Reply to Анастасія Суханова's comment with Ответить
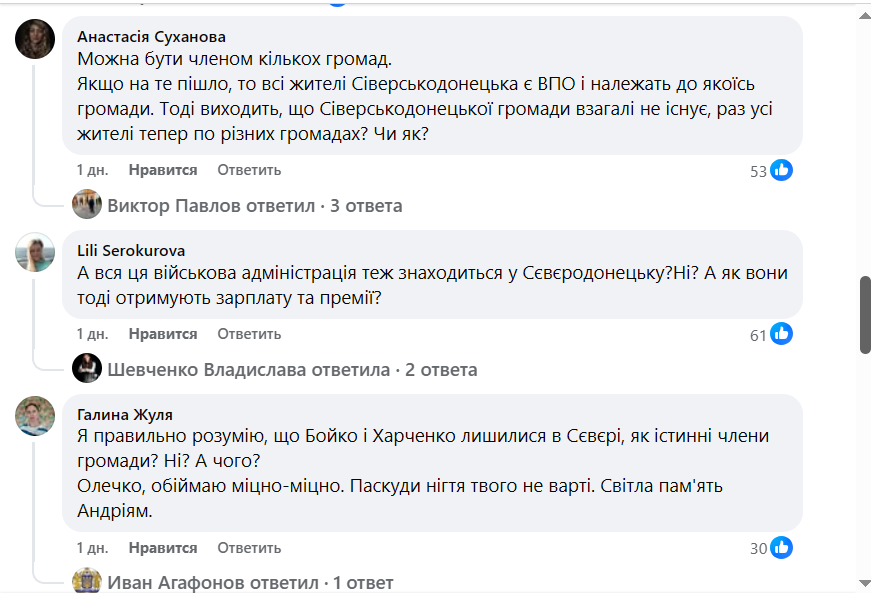The height and width of the screenshot is (593, 871). 249,170
